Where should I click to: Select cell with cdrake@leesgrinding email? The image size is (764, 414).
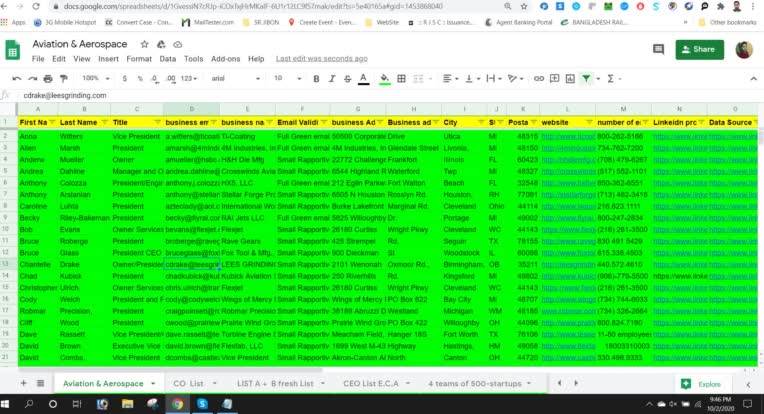191,264
